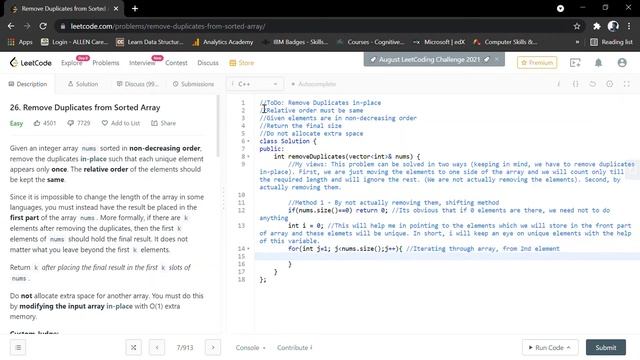Click the Easy difficulty label
Image resolution: width=640 pixels, height=360 pixels.
[16, 123]
